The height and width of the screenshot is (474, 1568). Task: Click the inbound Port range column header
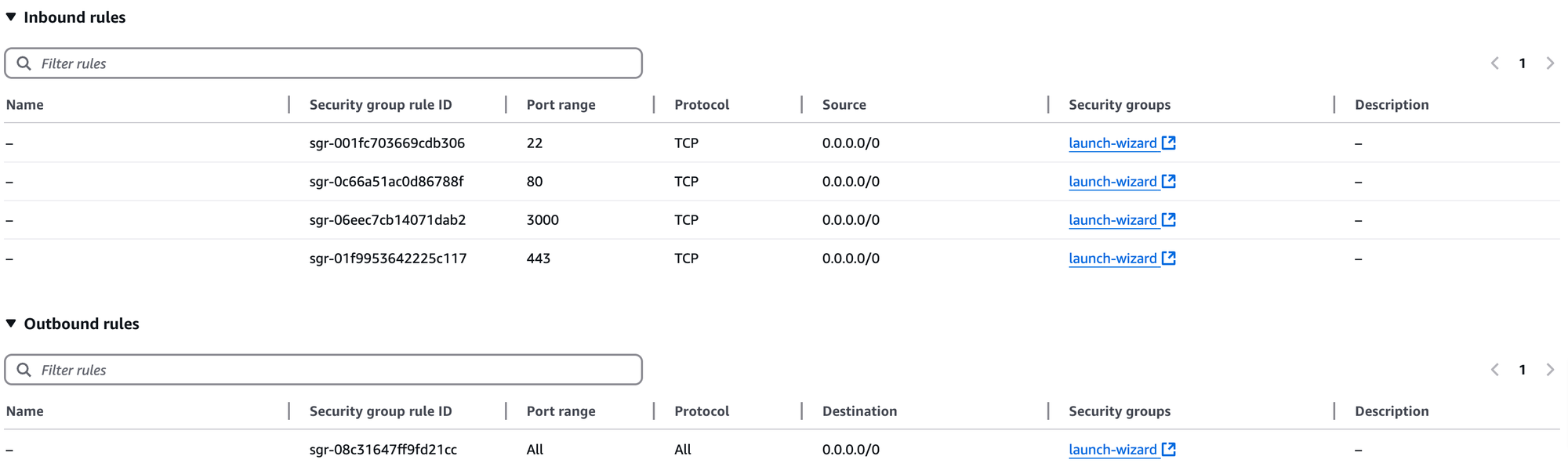[x=561, y=105]
